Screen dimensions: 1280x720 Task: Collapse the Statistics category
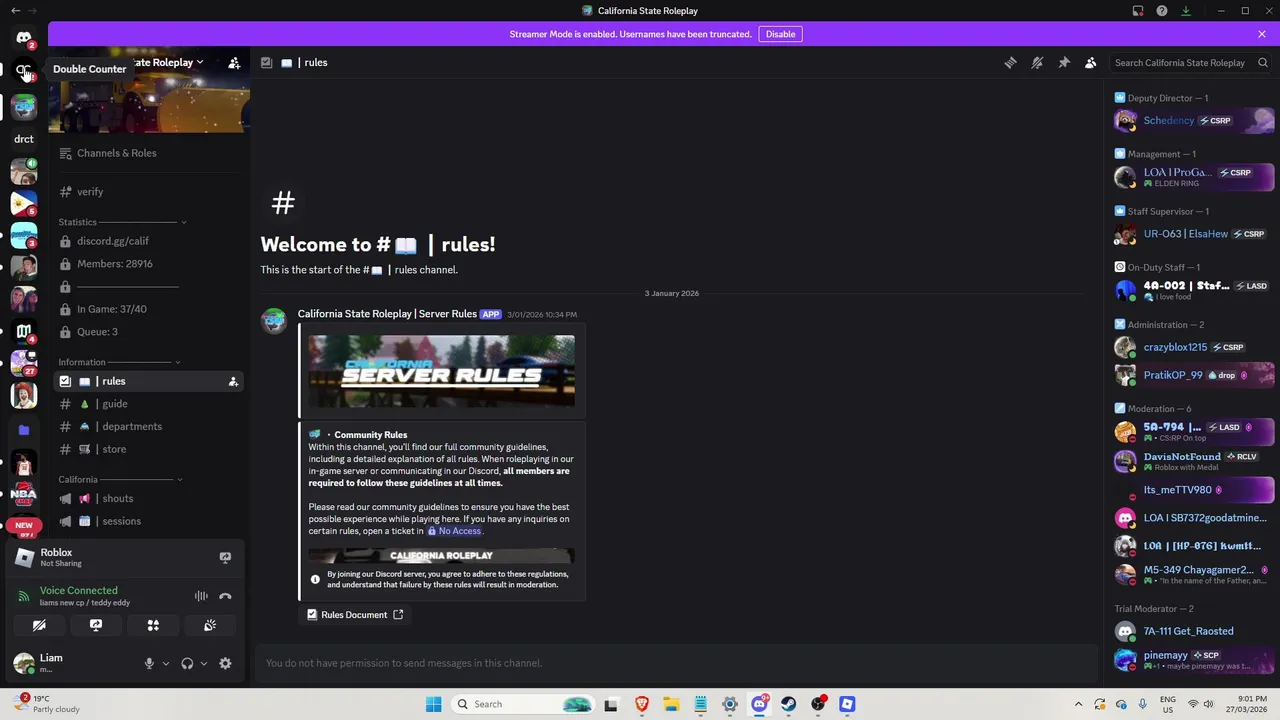click(x=122, y=222)
